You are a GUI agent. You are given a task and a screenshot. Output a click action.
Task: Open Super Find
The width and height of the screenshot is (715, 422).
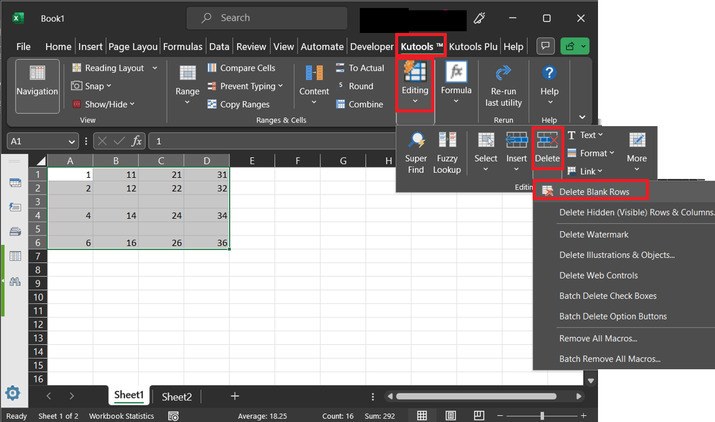coord(416,152)
